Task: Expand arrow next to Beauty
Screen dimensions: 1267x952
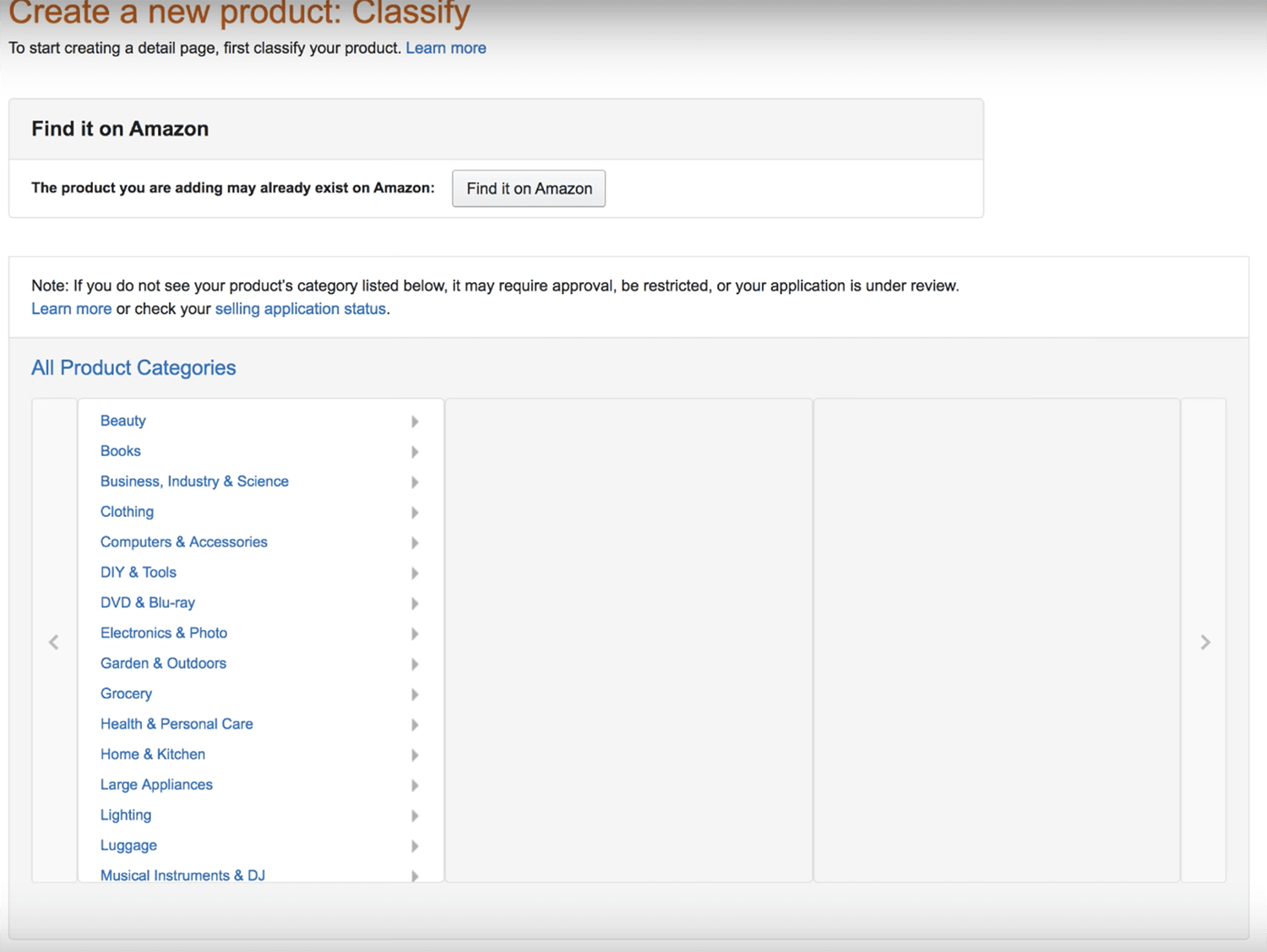Action: [415, 422]
